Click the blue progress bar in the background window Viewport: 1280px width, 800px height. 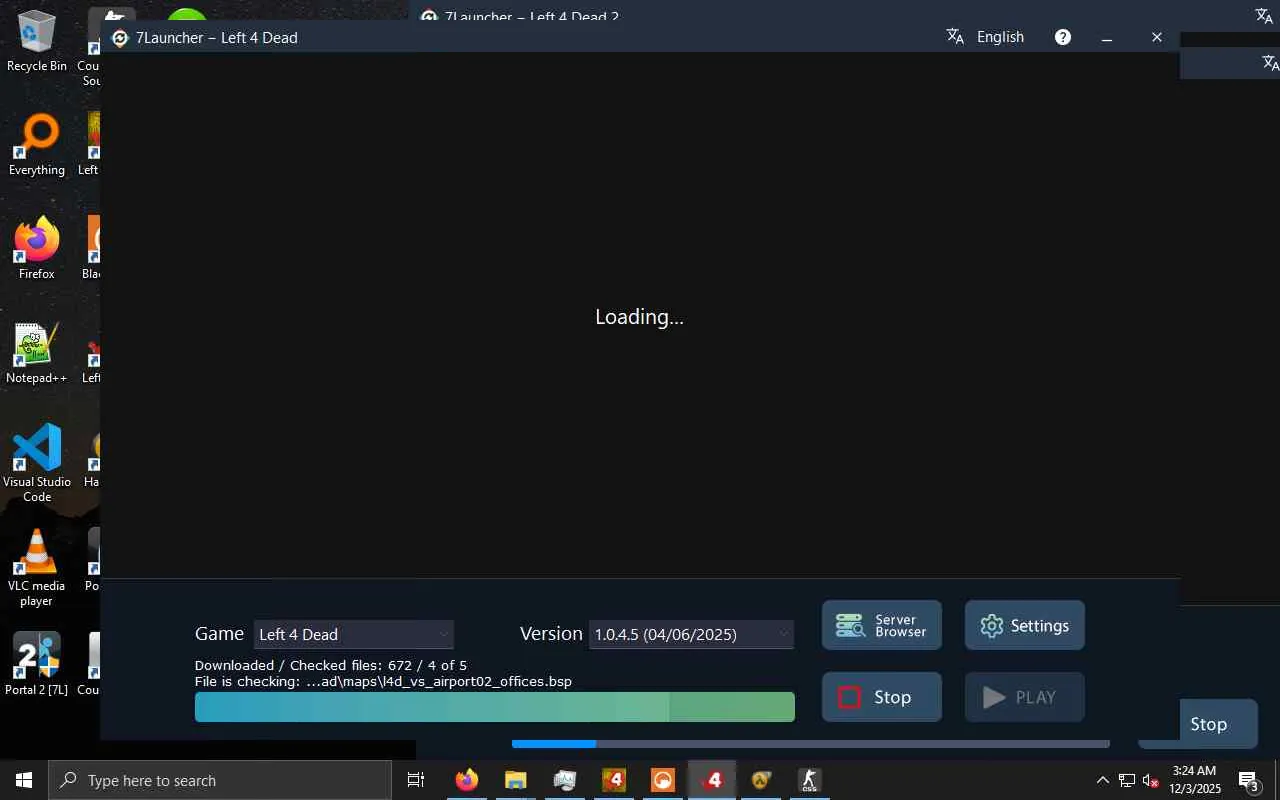811,744
